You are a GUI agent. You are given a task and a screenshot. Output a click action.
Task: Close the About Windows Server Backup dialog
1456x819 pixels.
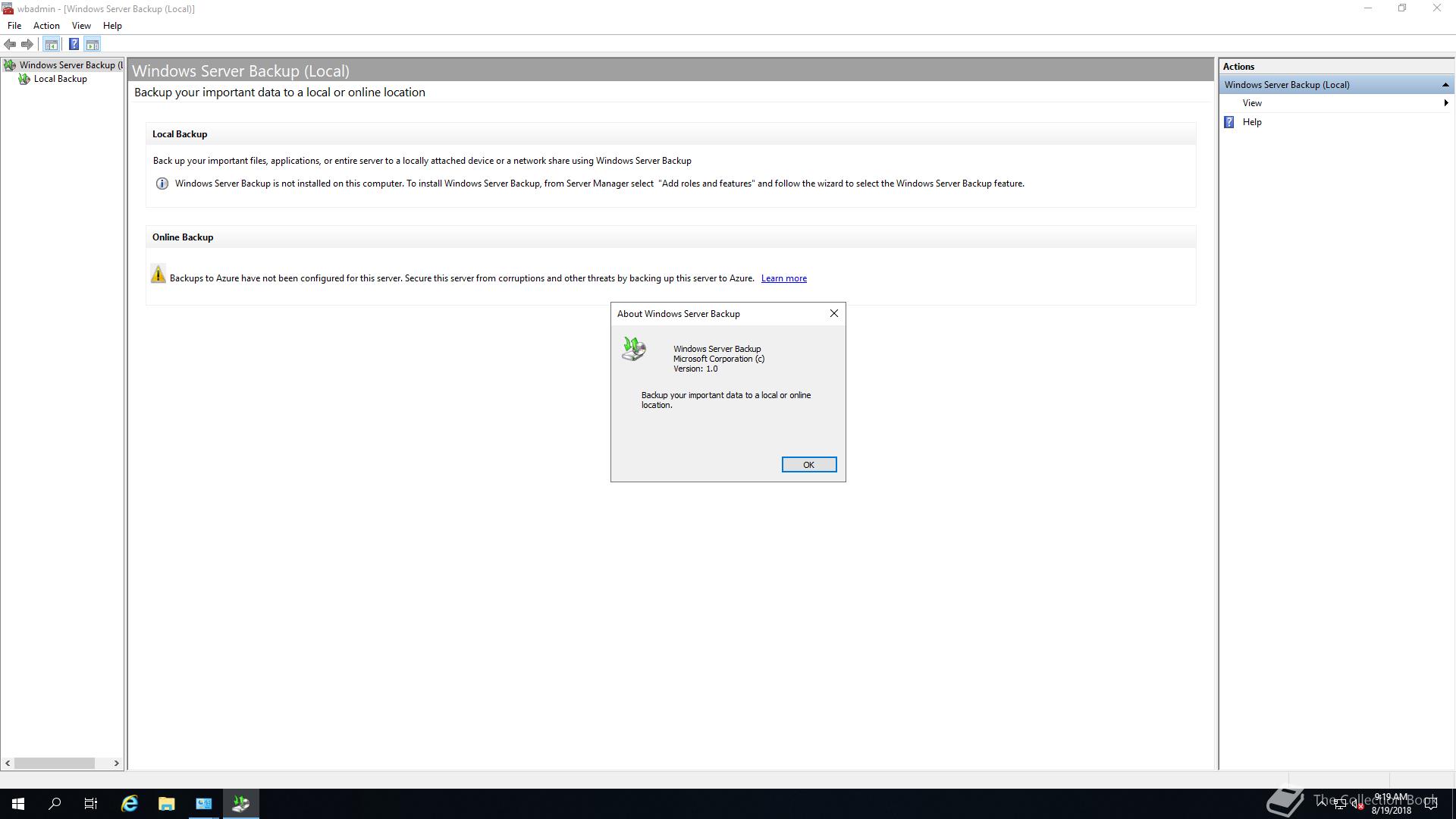click(833, 313)
